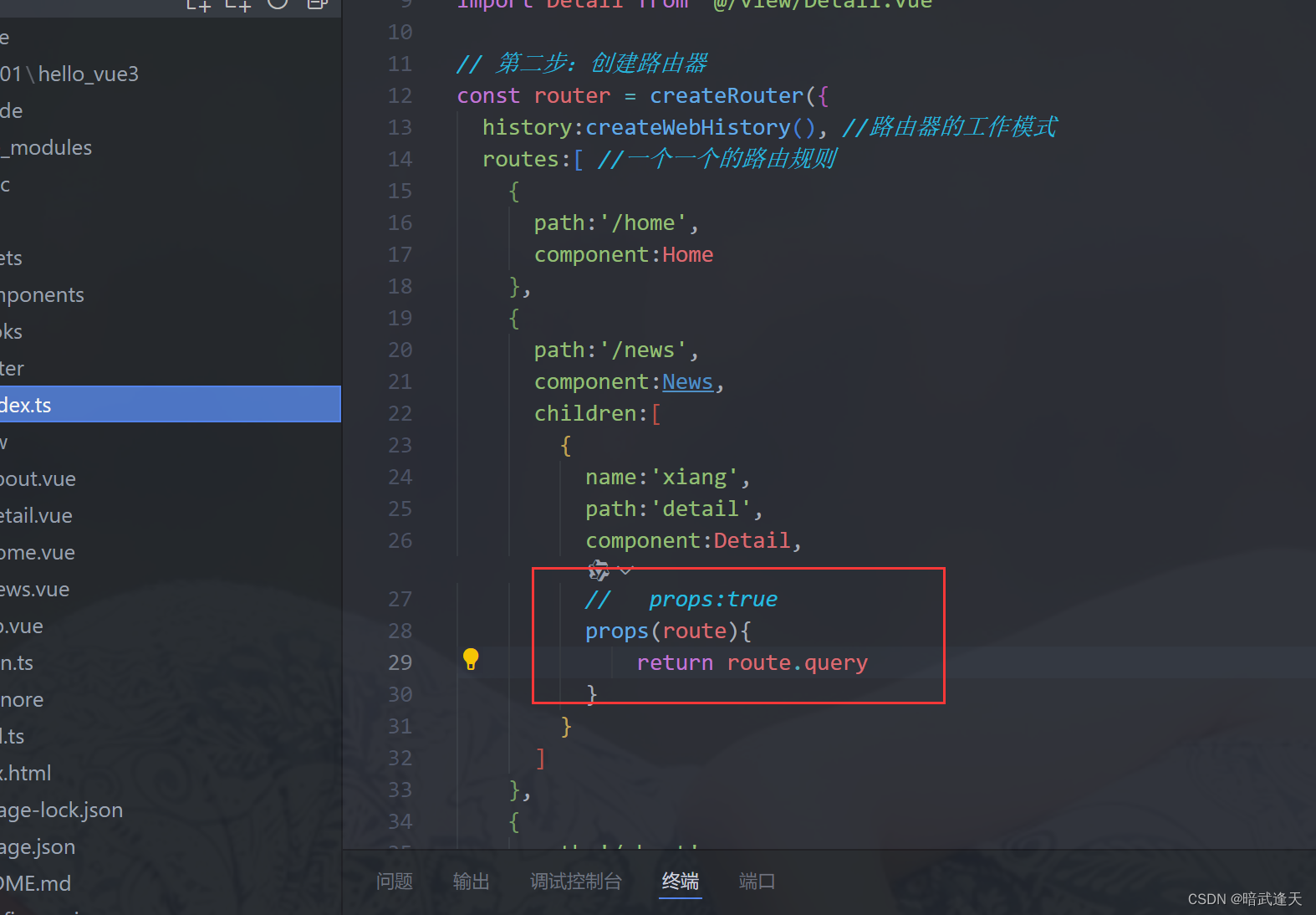Select the 终端 panel tab

pos(681,881)
